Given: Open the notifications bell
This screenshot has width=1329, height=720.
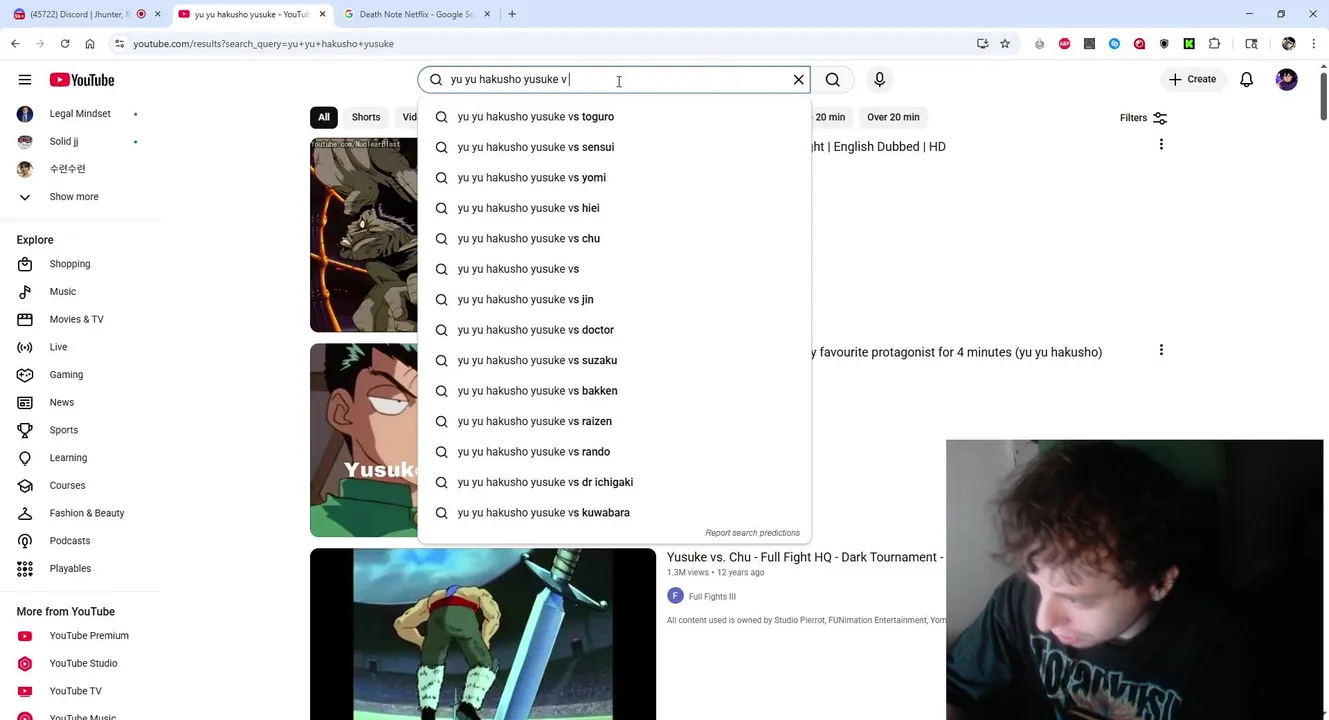Looking at the screenshot, I should [x=1246, y=79].
